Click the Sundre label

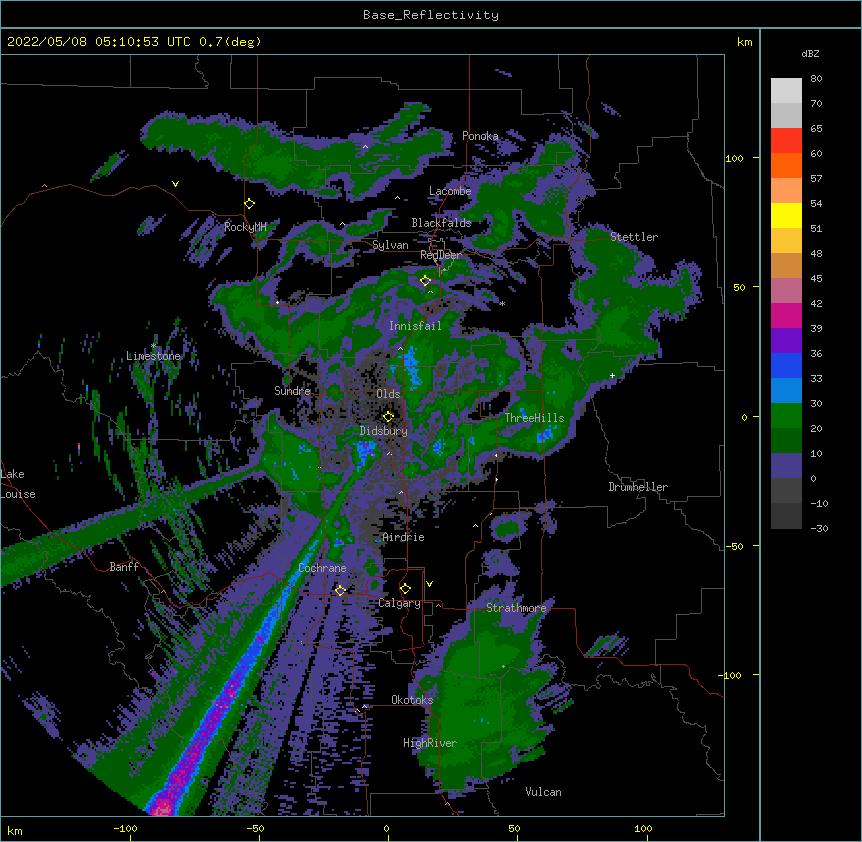(x=292, y=391)
